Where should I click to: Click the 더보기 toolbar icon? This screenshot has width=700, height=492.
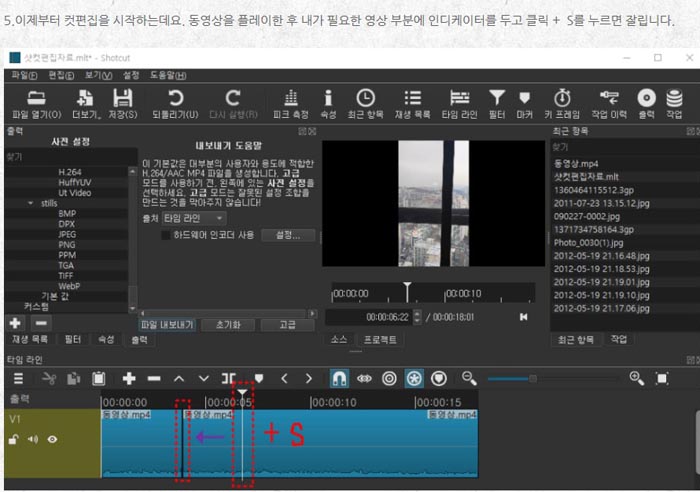click(x=86, y=104)
